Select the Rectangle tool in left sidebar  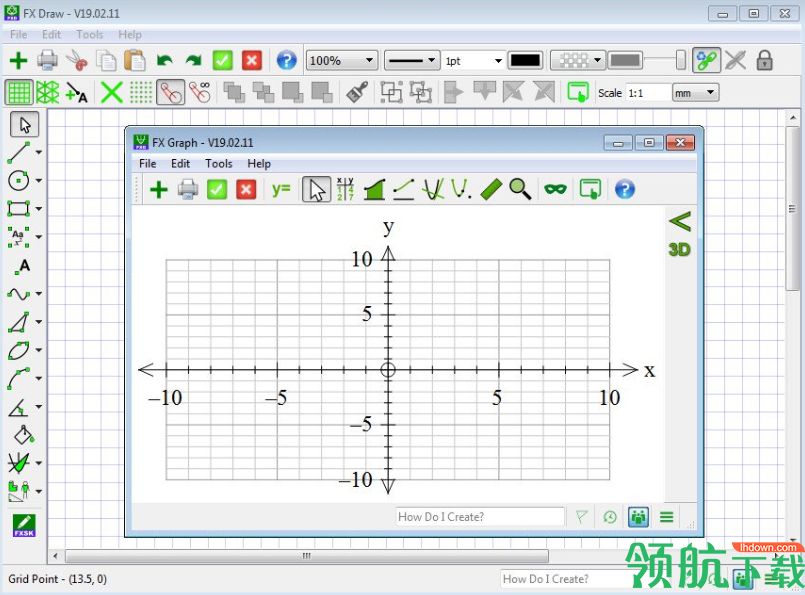pos(18,208)
